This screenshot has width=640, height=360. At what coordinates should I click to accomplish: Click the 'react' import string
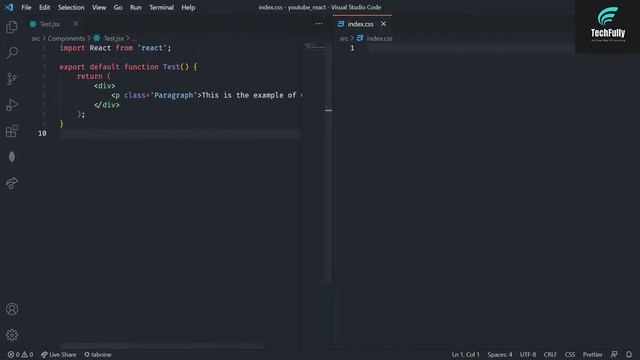[x=152, y=48]
